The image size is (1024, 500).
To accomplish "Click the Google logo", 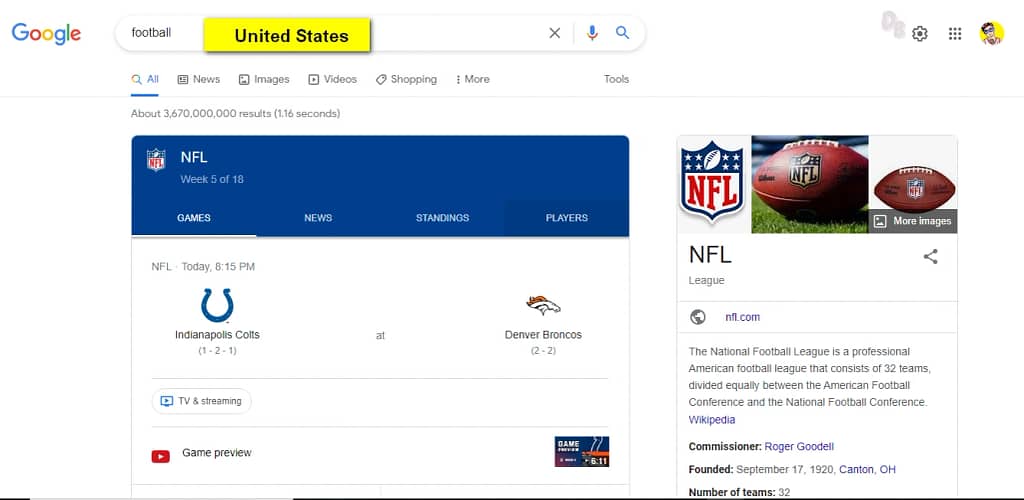I will pos(46,33).
